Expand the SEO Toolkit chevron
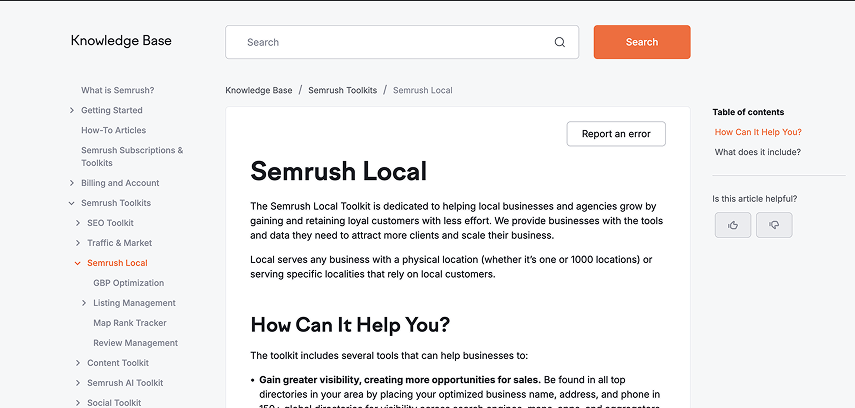855x408 pixels. coord(78,223)
